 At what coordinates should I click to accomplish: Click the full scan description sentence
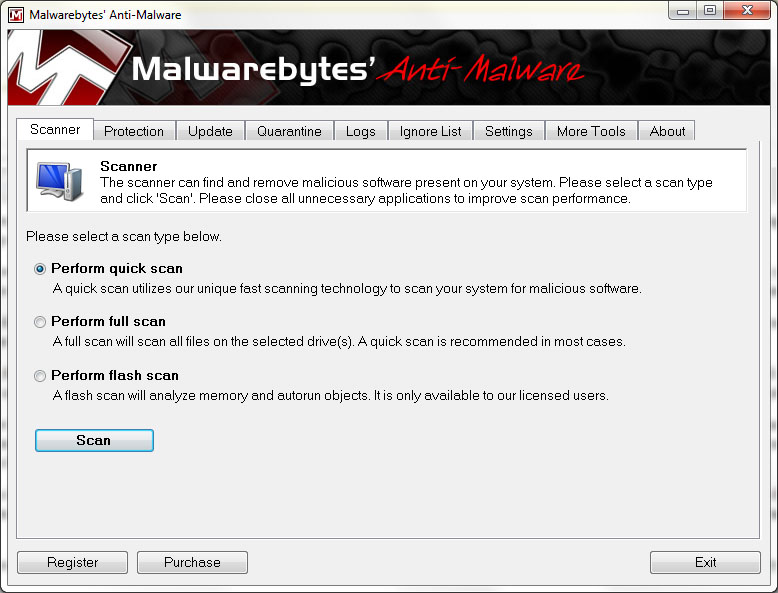(x=339, y=342)
